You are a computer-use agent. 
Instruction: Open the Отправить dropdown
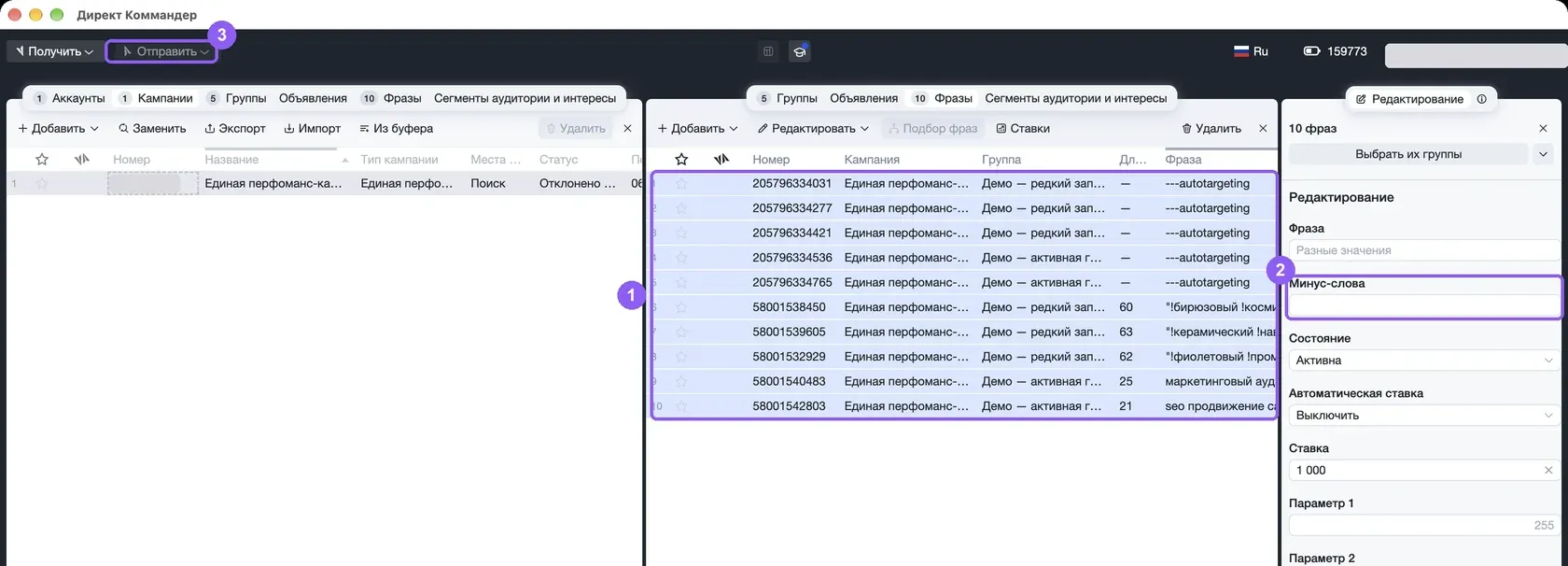(x=161, y=51)
